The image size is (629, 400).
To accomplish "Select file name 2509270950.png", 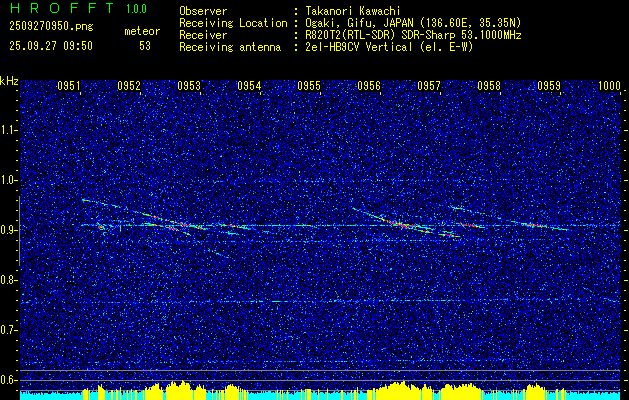I will (x=51, y=27).
